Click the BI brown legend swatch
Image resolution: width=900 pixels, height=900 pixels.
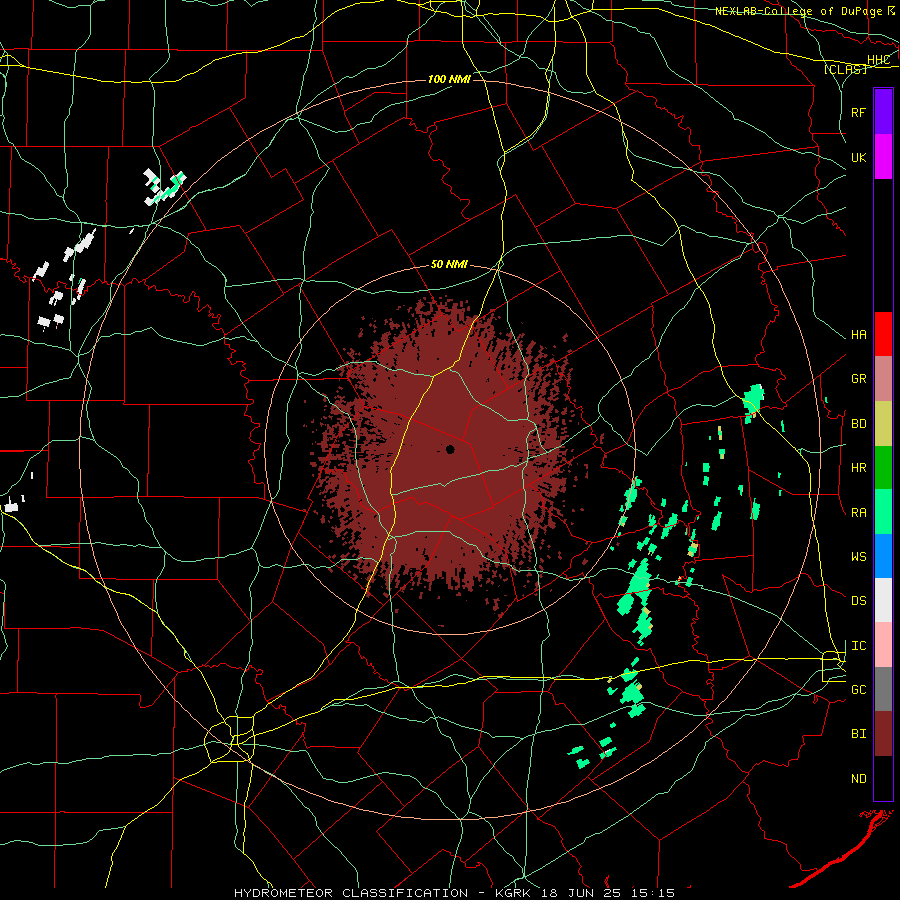click(883, 734)
